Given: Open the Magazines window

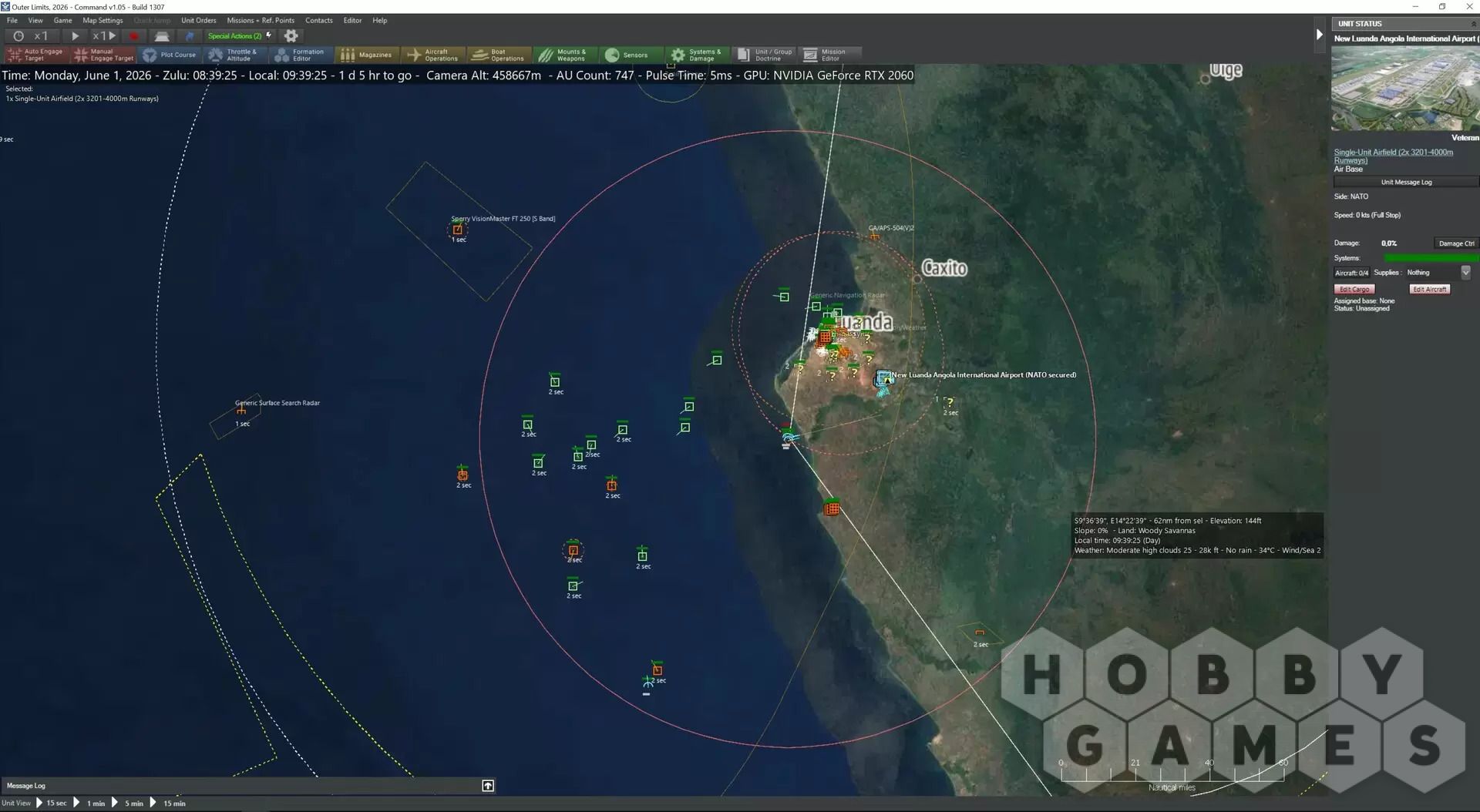Looking at the screenshot, I should click(x=368, y=55).
